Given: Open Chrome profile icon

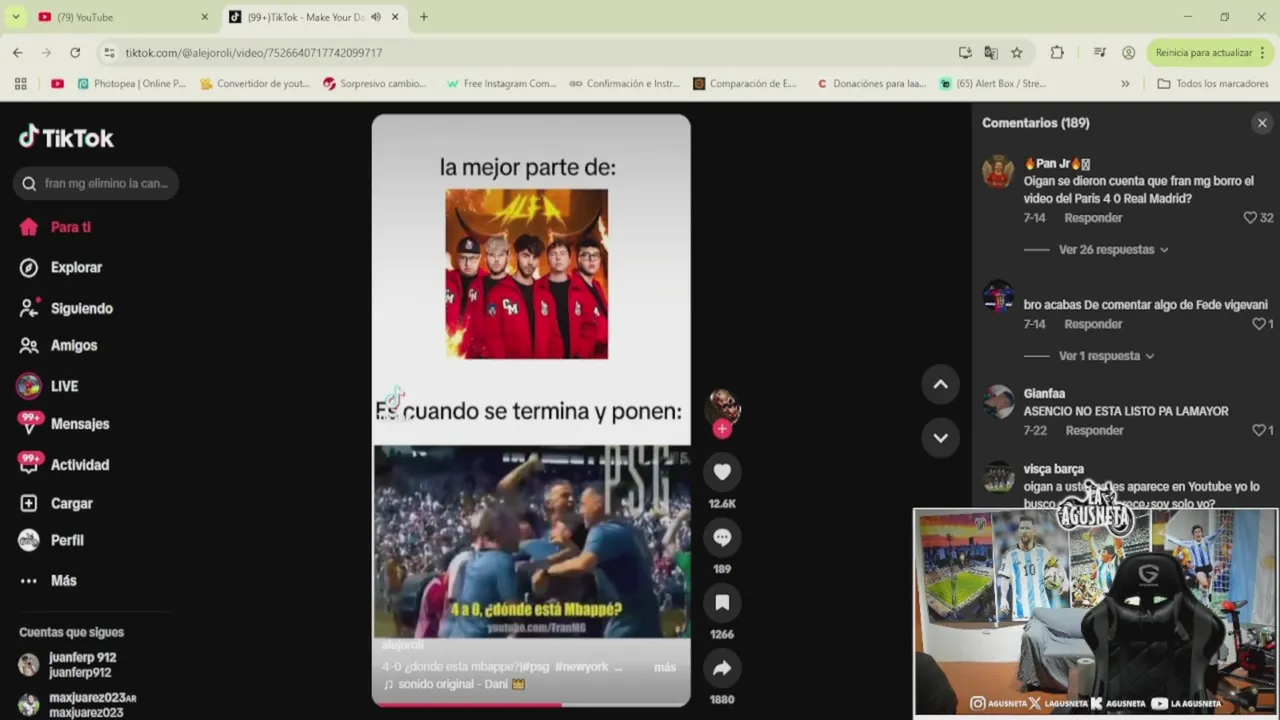Looking at the screenshot, I should pos(1128,52).
